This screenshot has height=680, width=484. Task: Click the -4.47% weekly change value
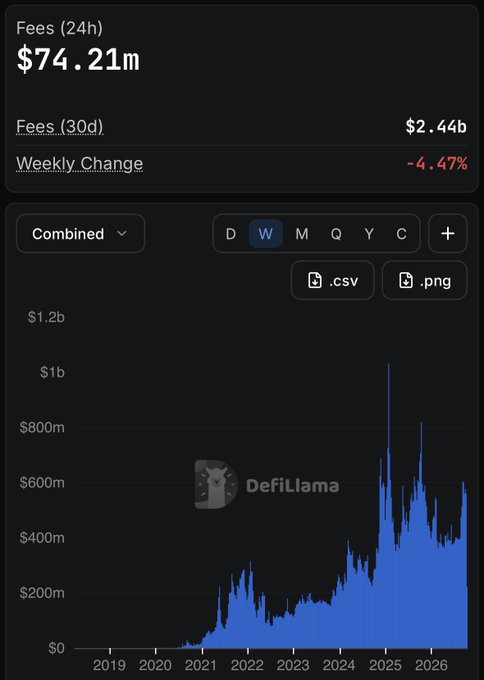[x=436, y=163]
